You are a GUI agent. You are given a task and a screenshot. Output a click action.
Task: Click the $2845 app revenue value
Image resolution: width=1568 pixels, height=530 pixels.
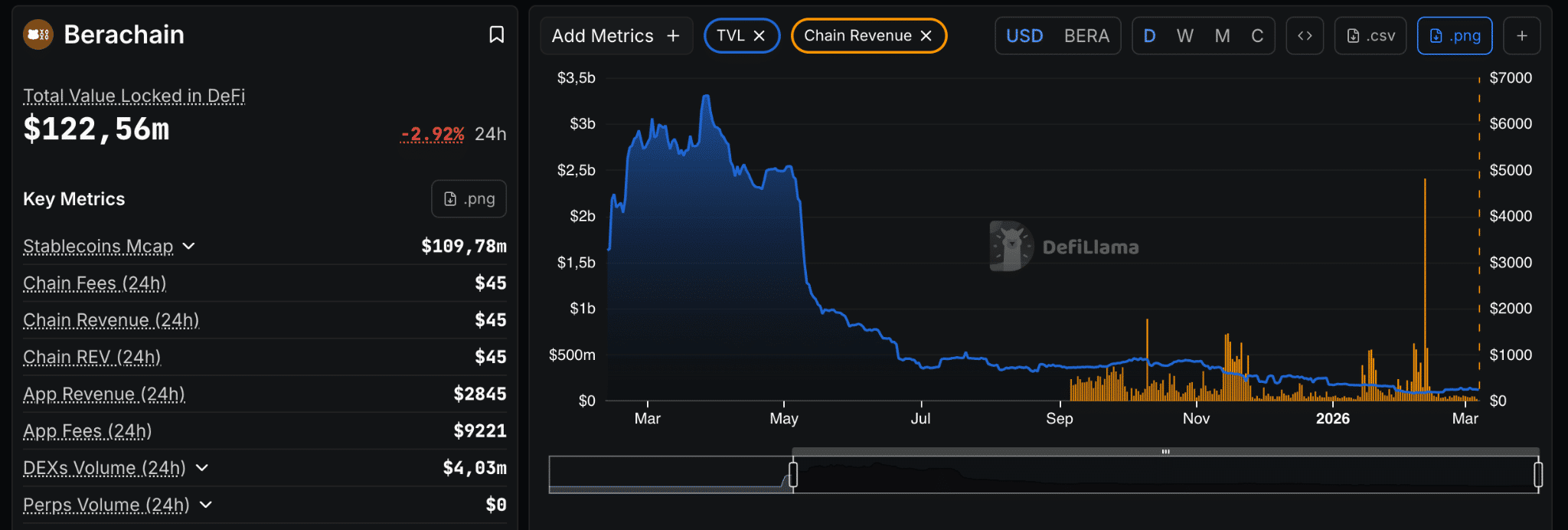coord(480,394)
